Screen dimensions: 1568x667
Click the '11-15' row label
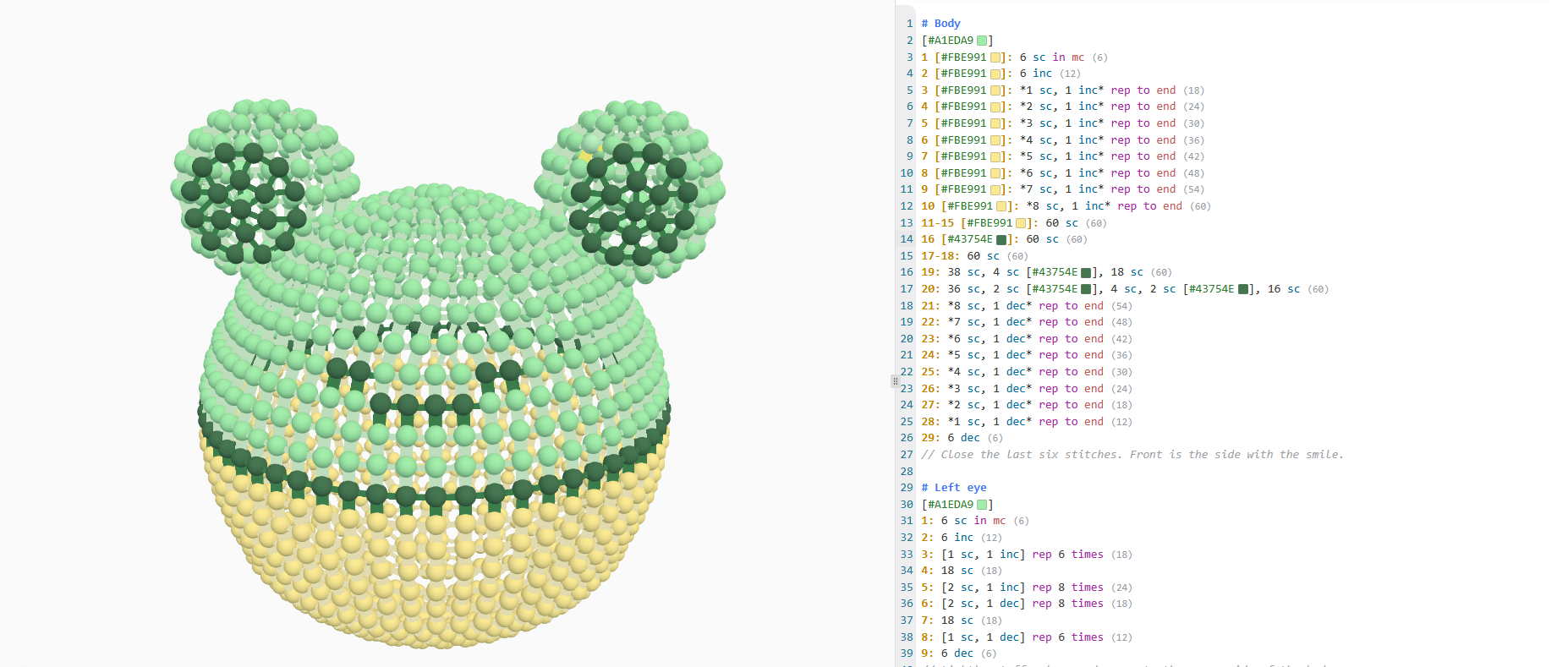click(x=937, y=223)
